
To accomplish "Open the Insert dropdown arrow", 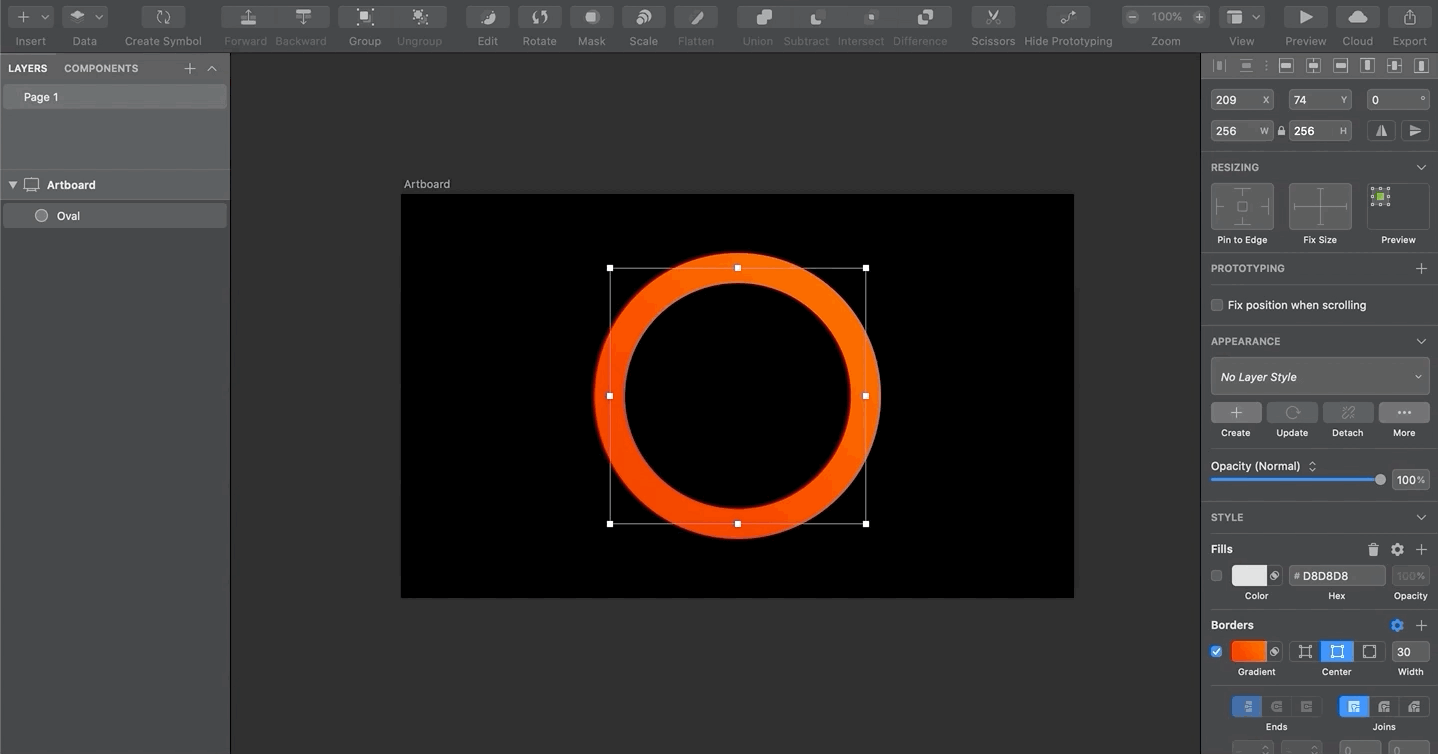I will point(44,16).
